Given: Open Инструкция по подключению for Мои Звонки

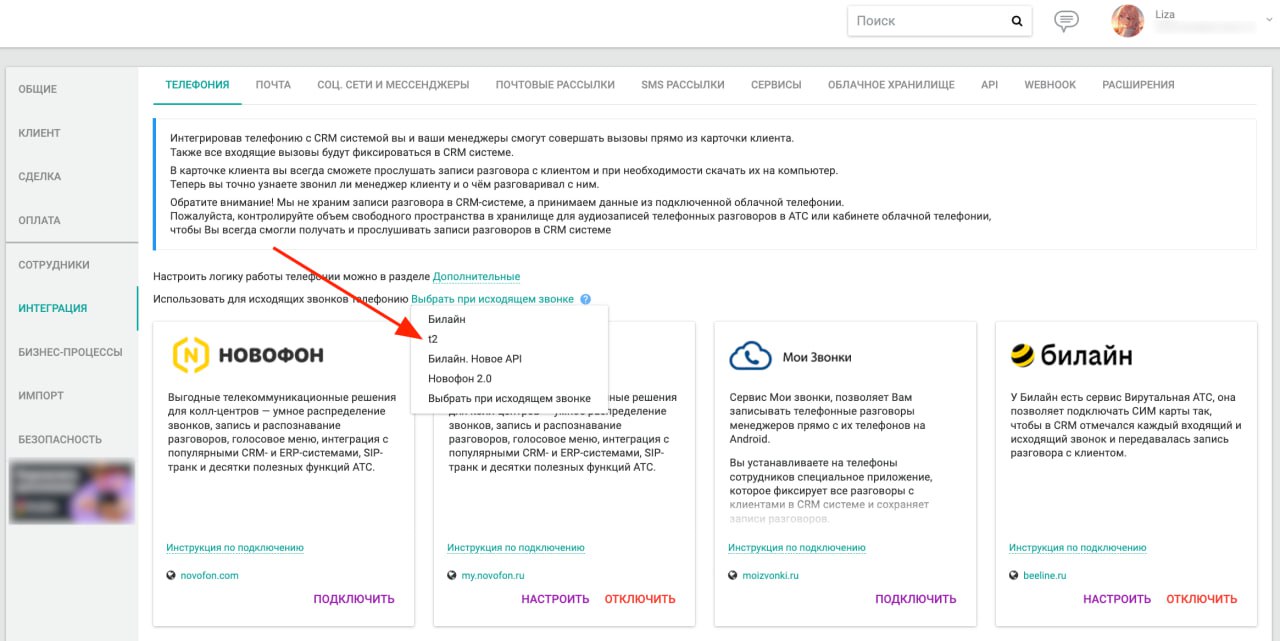Looking at the screenshot, I should pyautogui.click(x=797, y=548).
